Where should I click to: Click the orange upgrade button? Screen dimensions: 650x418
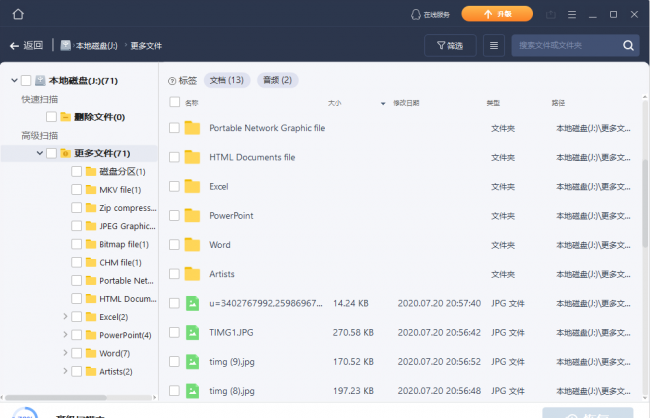[497, 14]
